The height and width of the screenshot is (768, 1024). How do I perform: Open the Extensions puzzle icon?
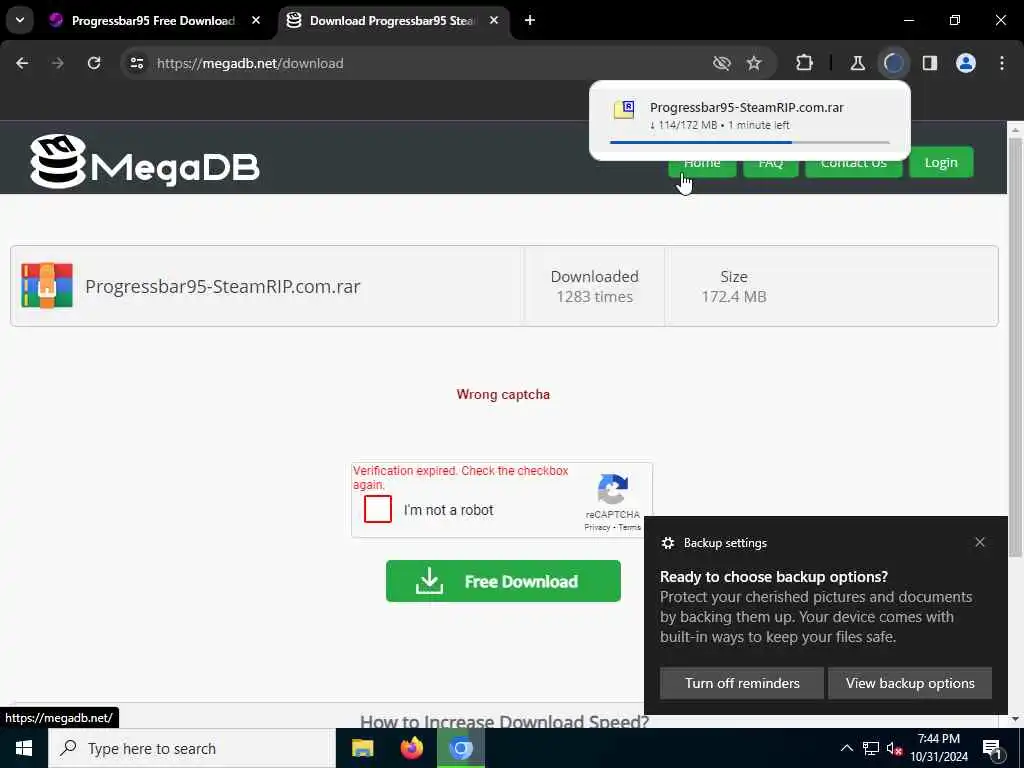tap(805, 63)
